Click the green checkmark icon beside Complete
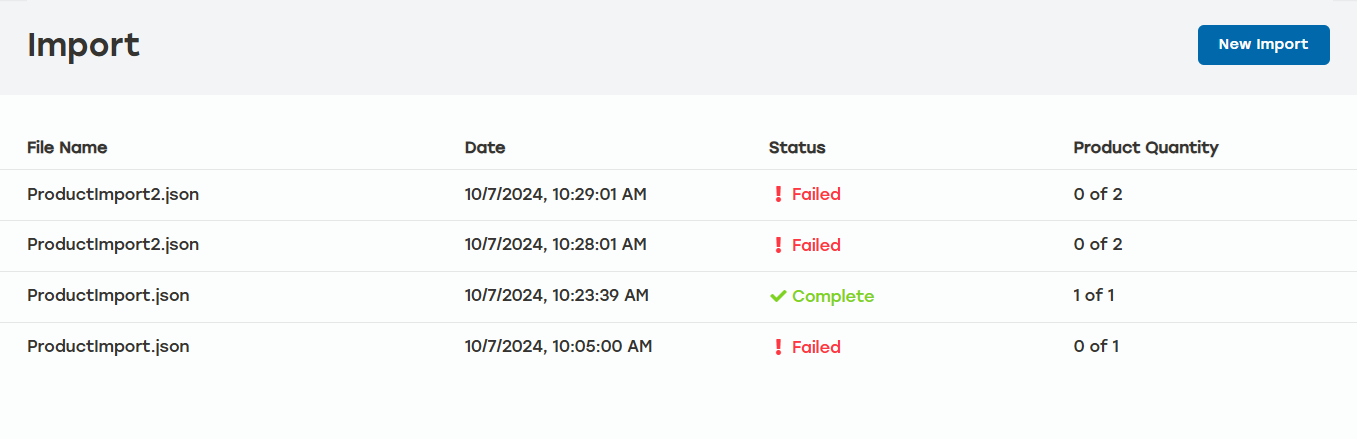The width and height of the screenshot is (1357, 439). (x=778, y=297)
